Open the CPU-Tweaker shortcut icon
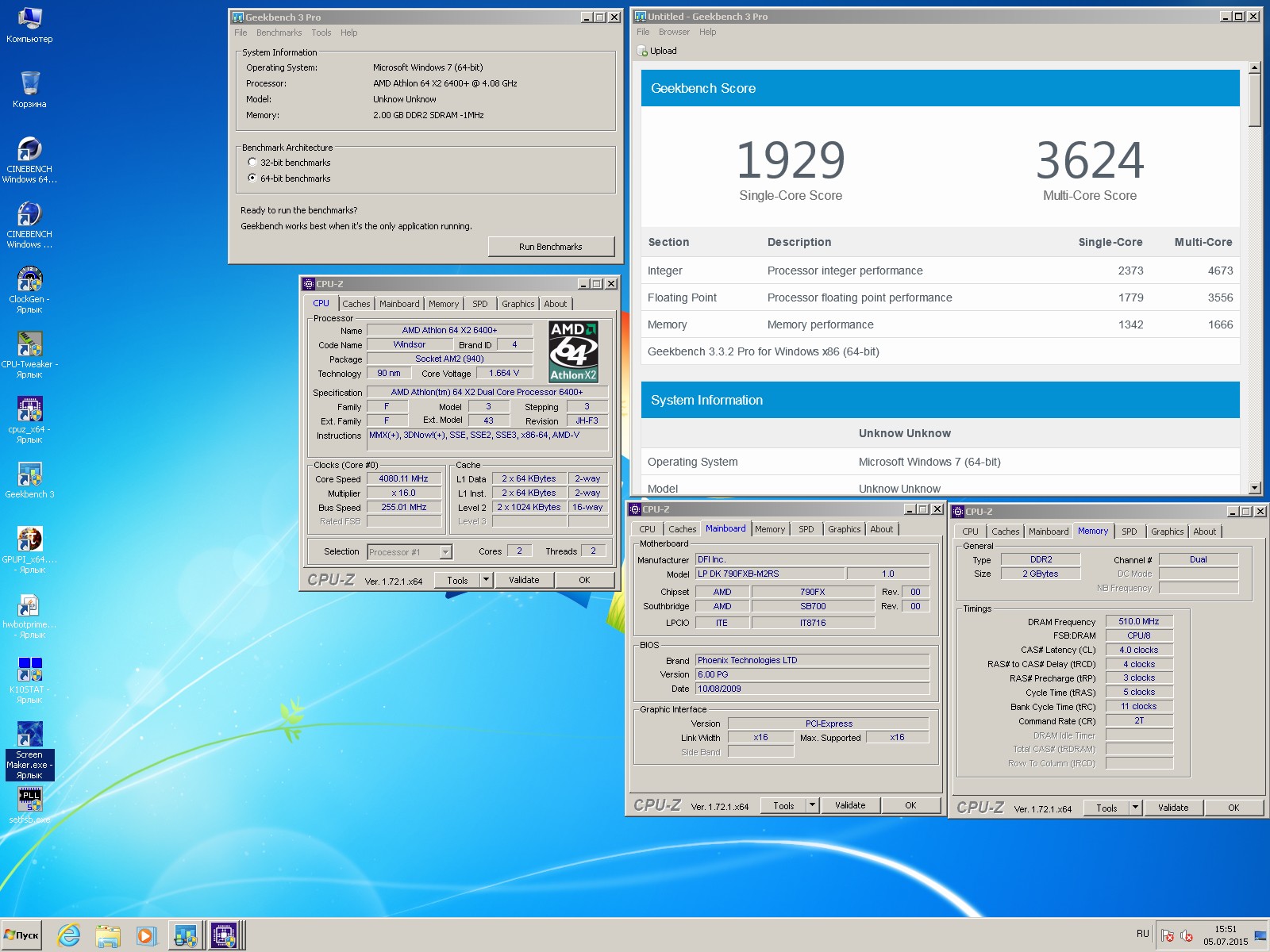Viewport: 1270px width, 952px height. 29,355
